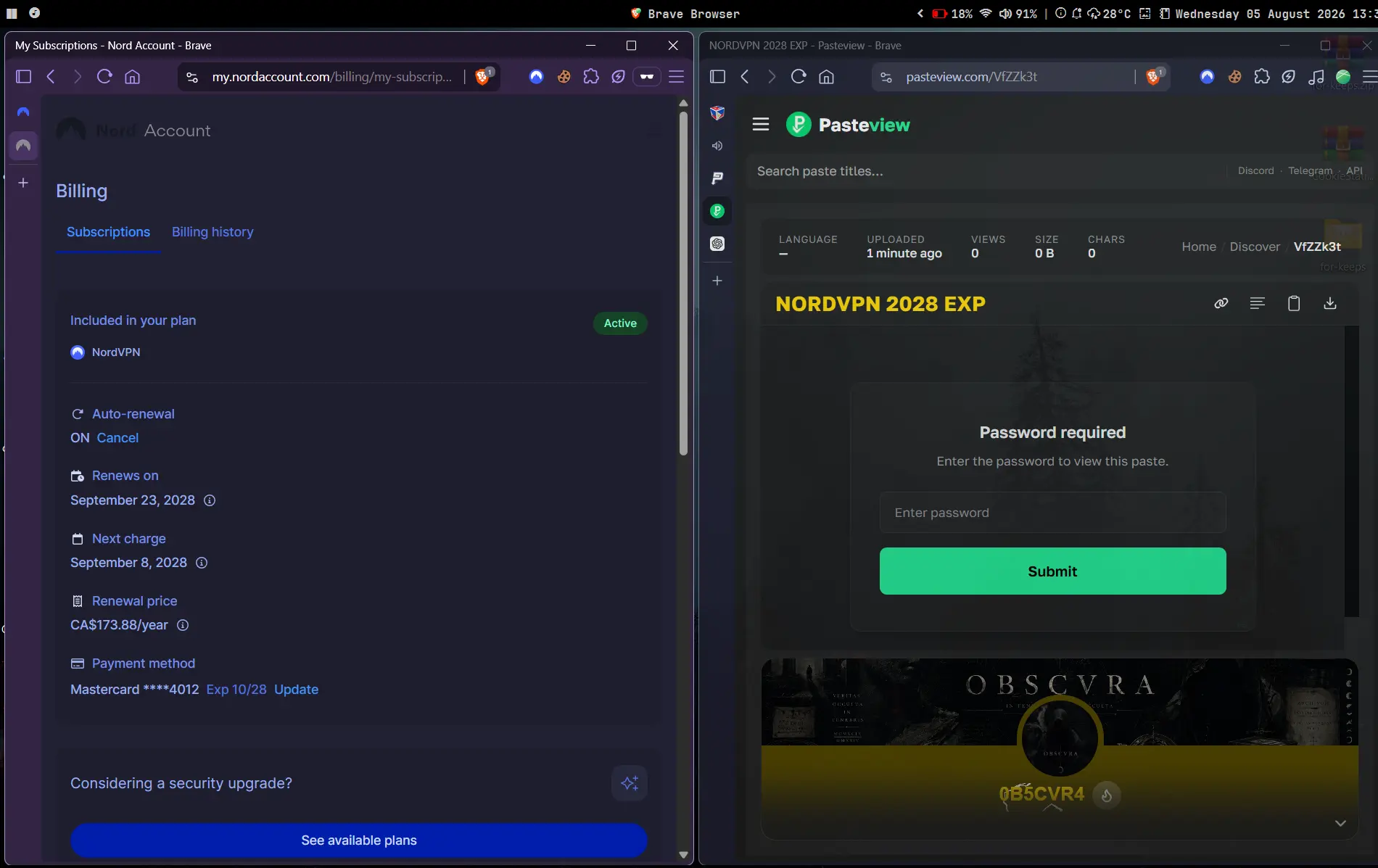Screen dimensions: 1378x868
Task: Toggle sidebar panel in Pasteview window
Action: 717,77
